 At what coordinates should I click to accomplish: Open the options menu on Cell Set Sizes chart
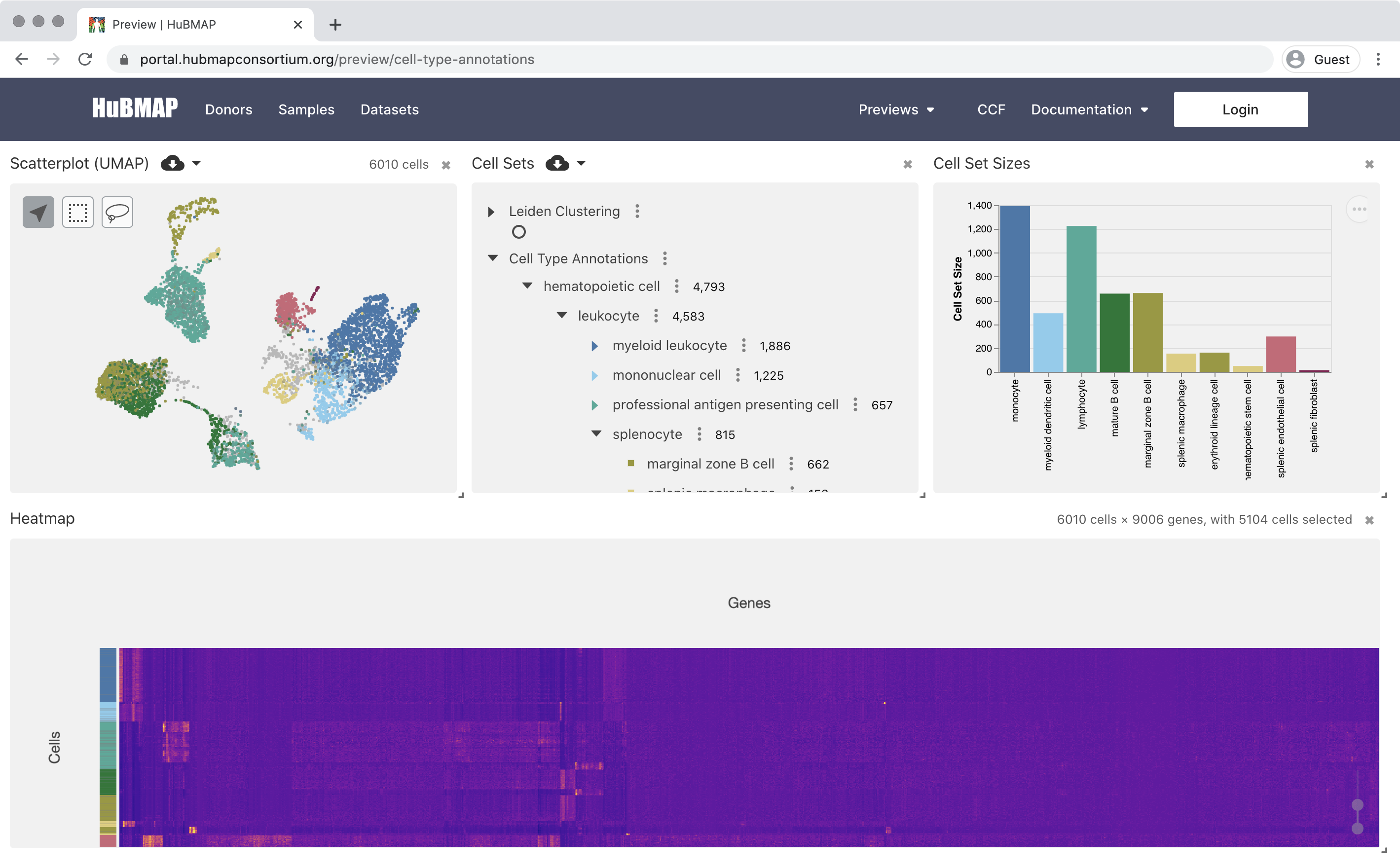[1360, 209]
